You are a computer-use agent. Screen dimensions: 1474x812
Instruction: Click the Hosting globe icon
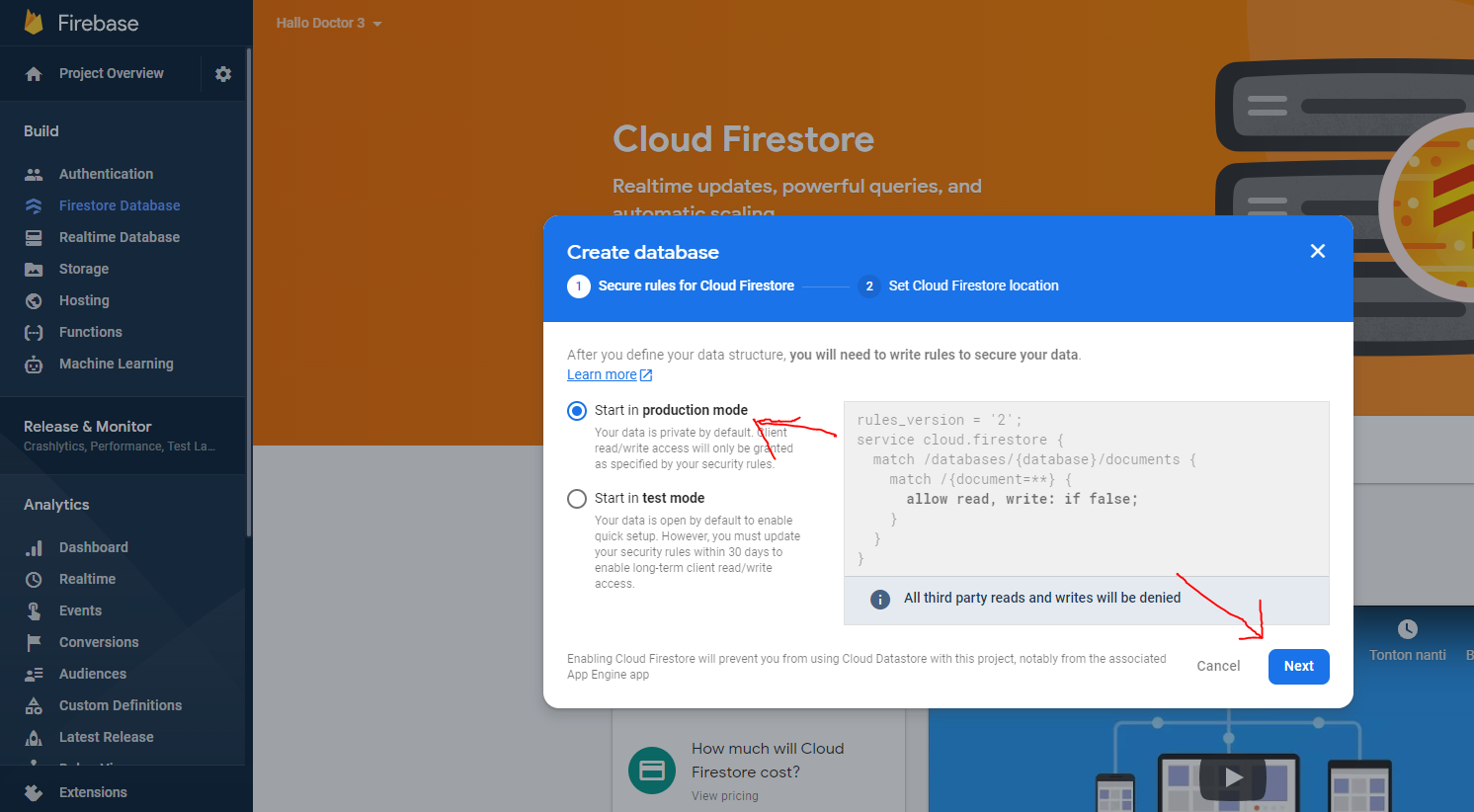(34, 300)
